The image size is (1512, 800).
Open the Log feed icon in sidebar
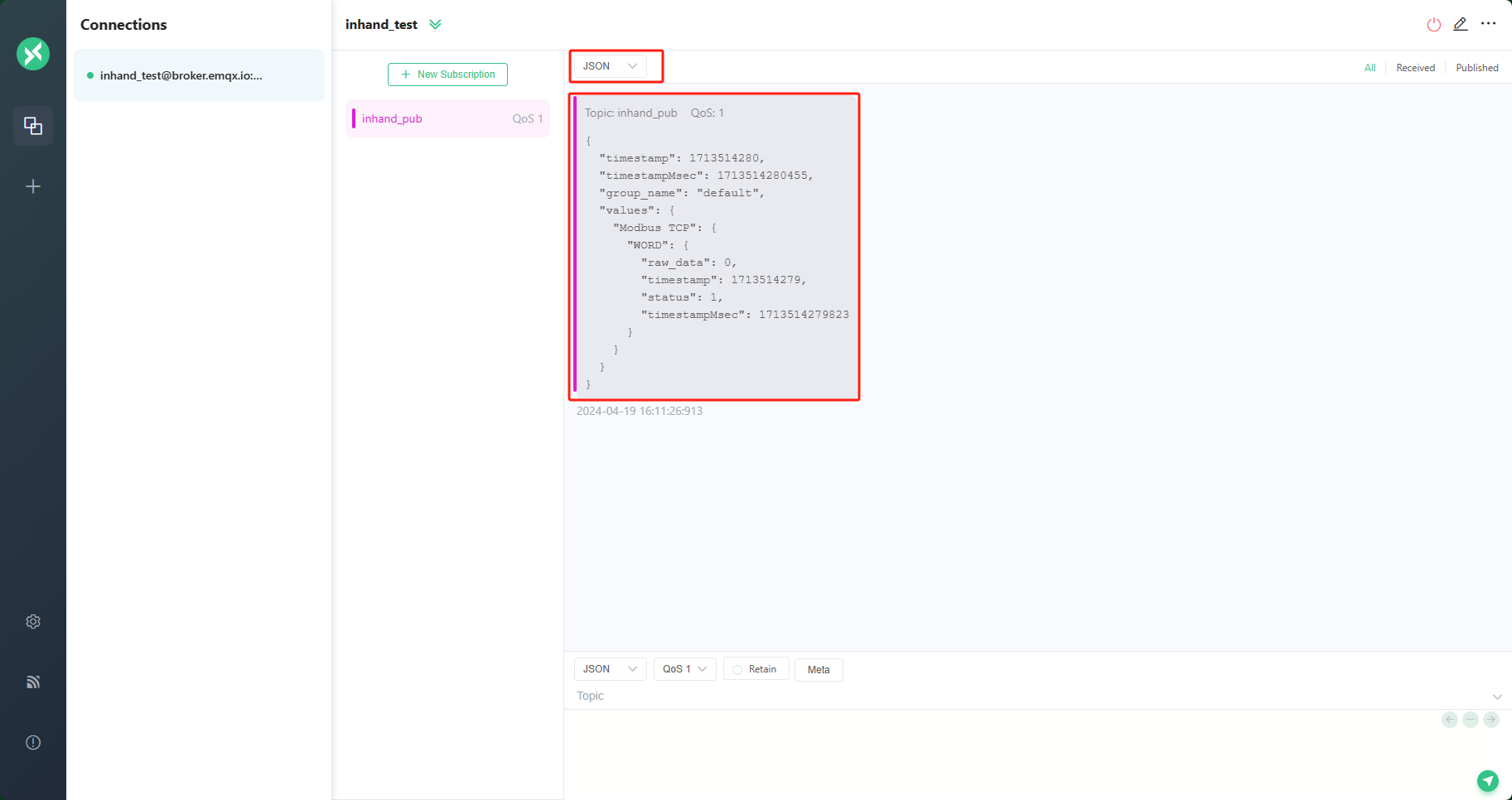33,682
